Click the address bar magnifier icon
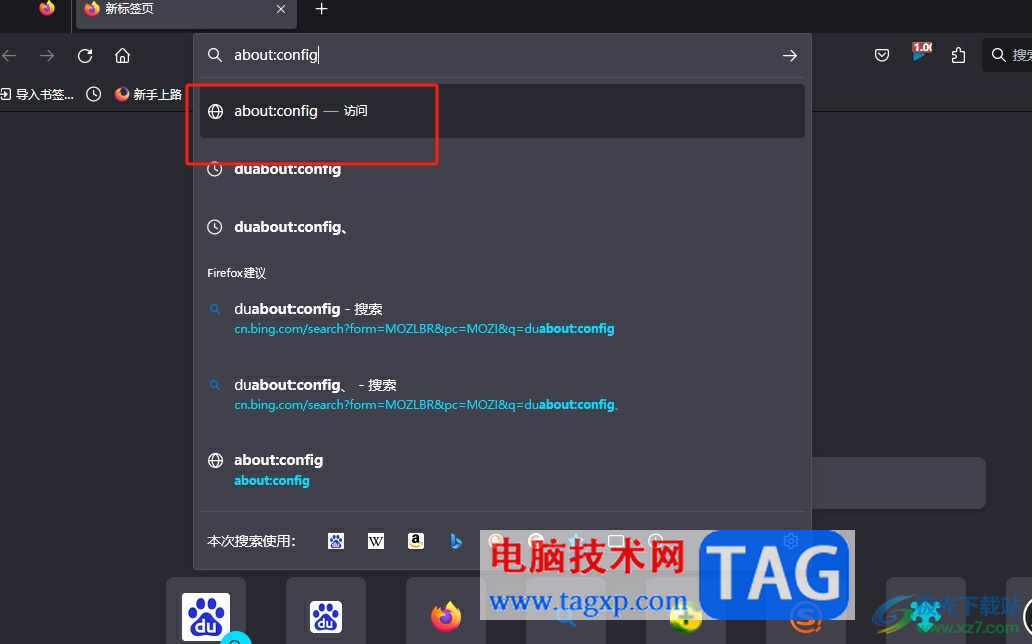The image size is (1032, 644). click(215, 55)
